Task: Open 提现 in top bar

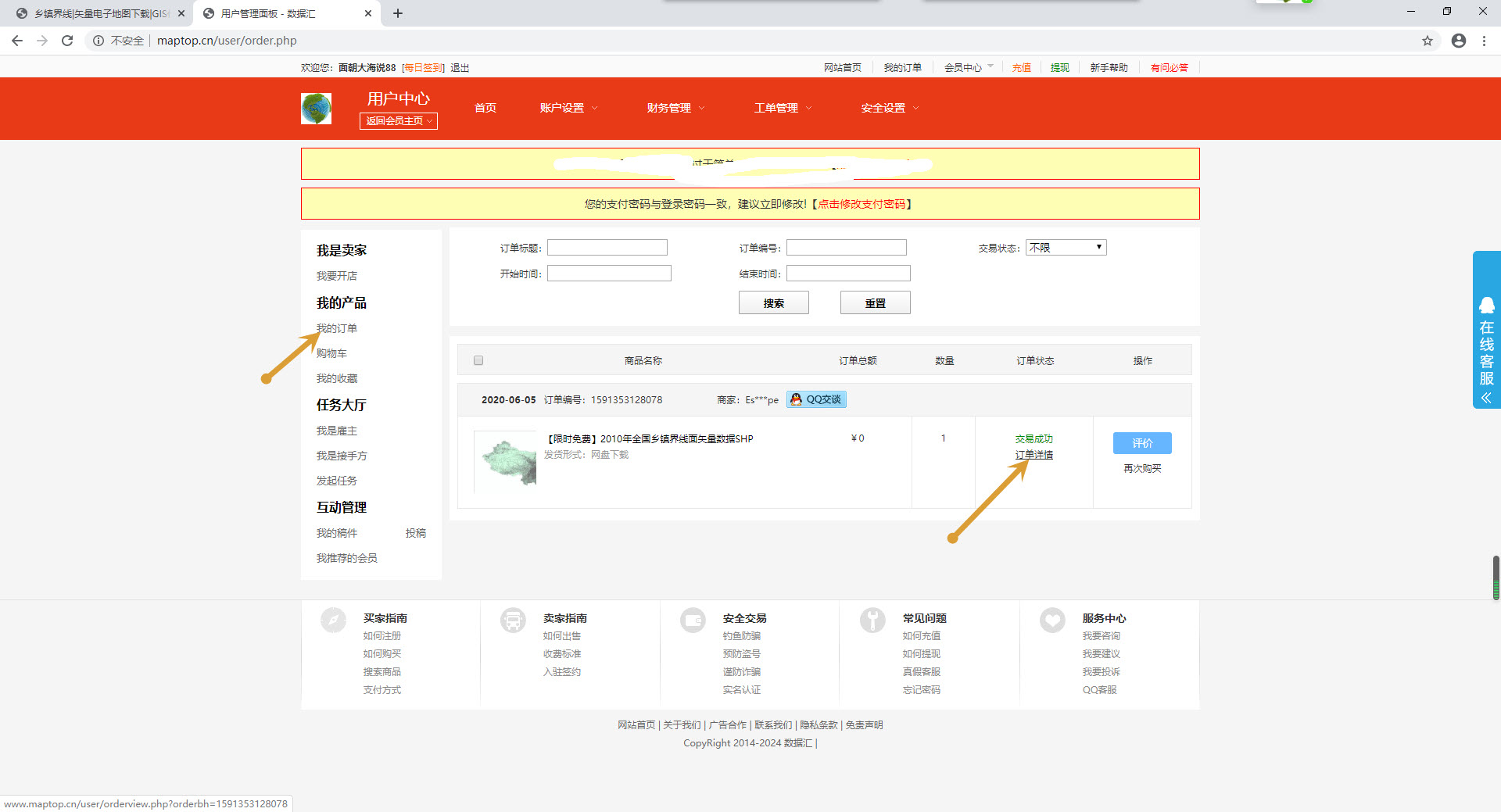Action: [1060, 68]
